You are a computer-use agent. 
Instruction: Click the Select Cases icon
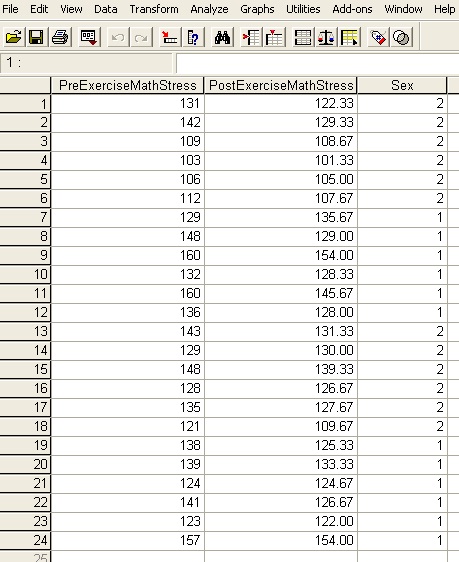pyautogui.click(x=350, y=37)
